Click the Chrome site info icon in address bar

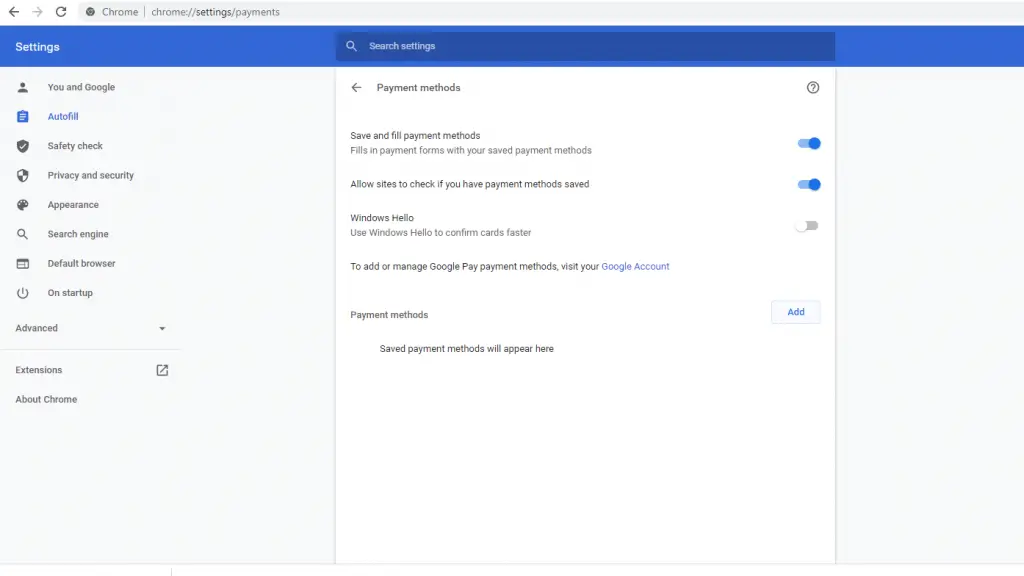pyautogui.click(x=90, y=12)
